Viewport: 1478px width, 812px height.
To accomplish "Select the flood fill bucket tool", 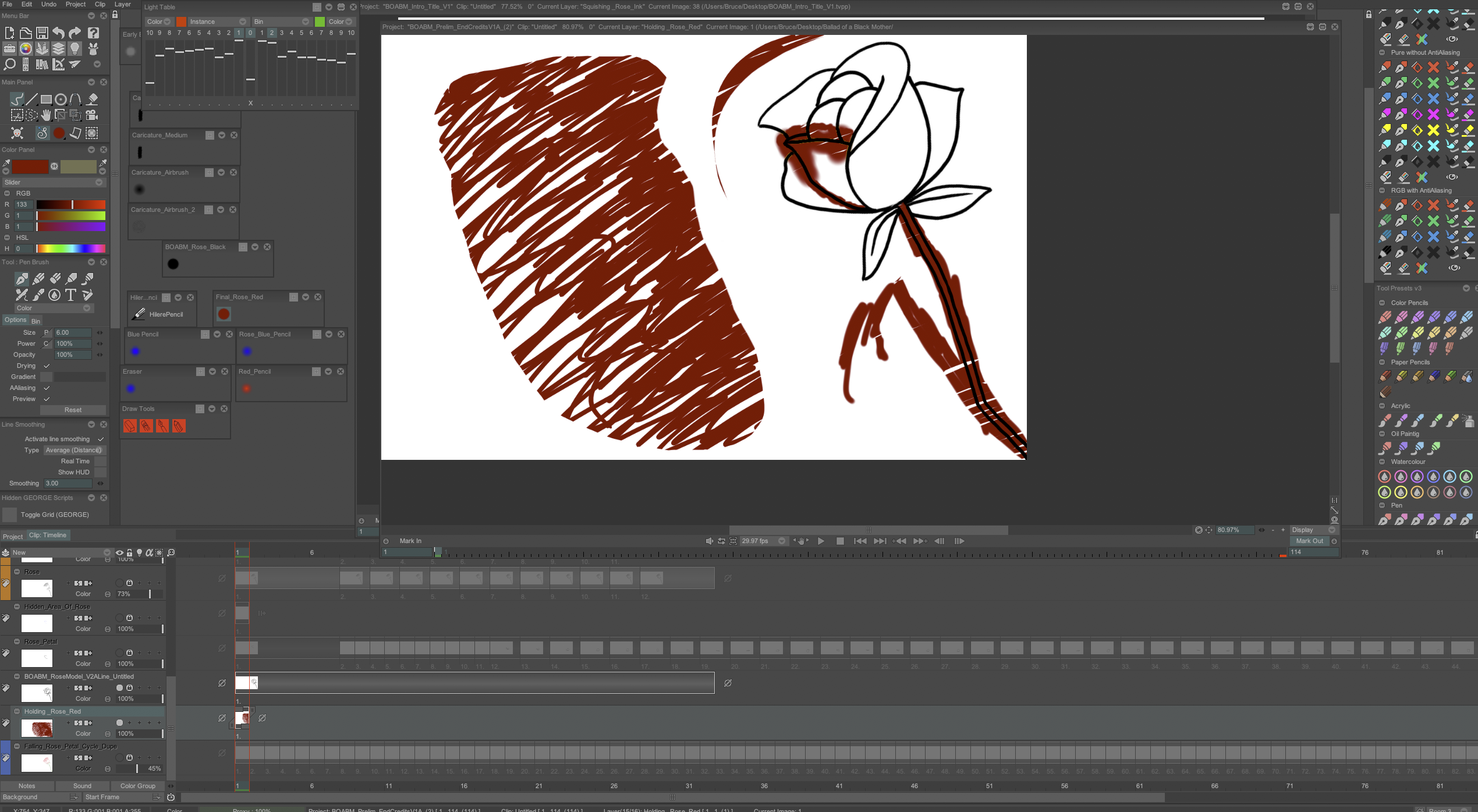I will point(92,99).
